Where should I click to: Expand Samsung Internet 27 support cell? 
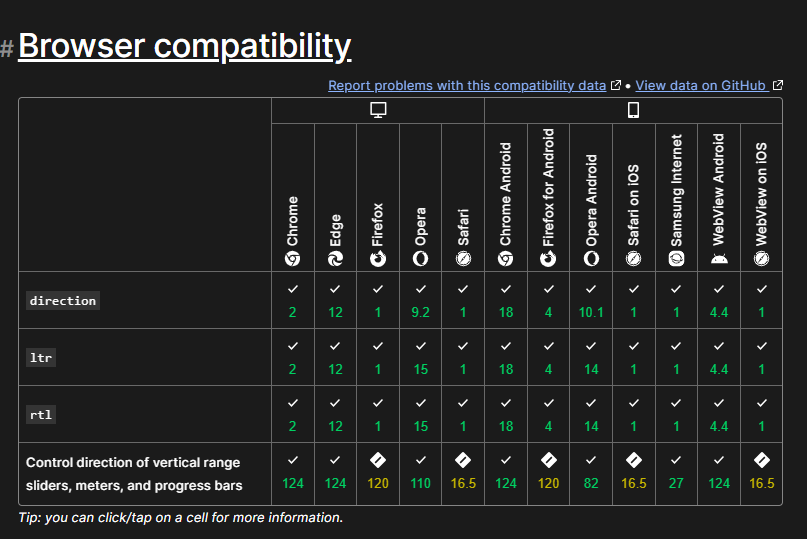pos(676,474)
